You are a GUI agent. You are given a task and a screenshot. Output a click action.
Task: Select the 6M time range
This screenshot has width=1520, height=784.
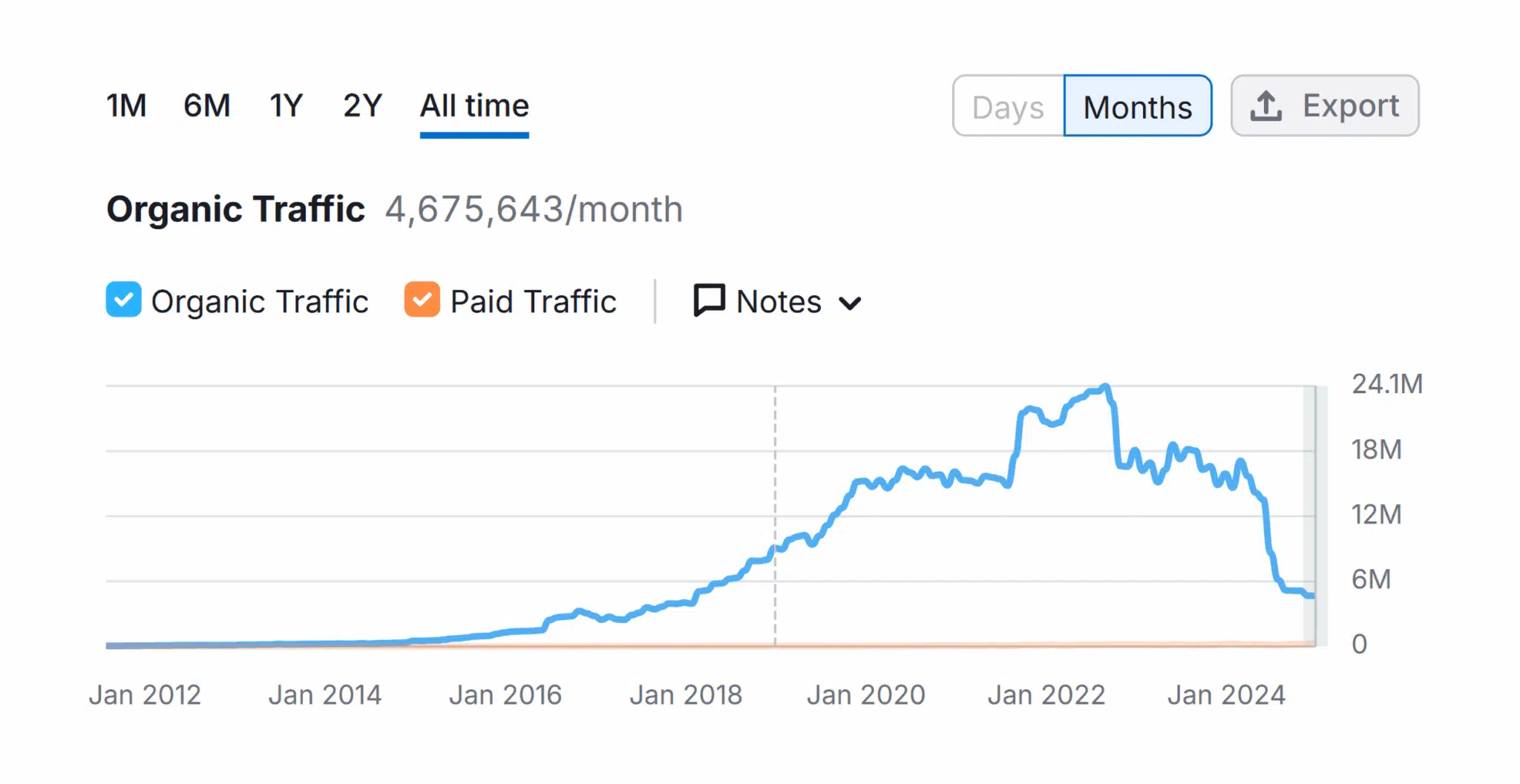(207, 106)
